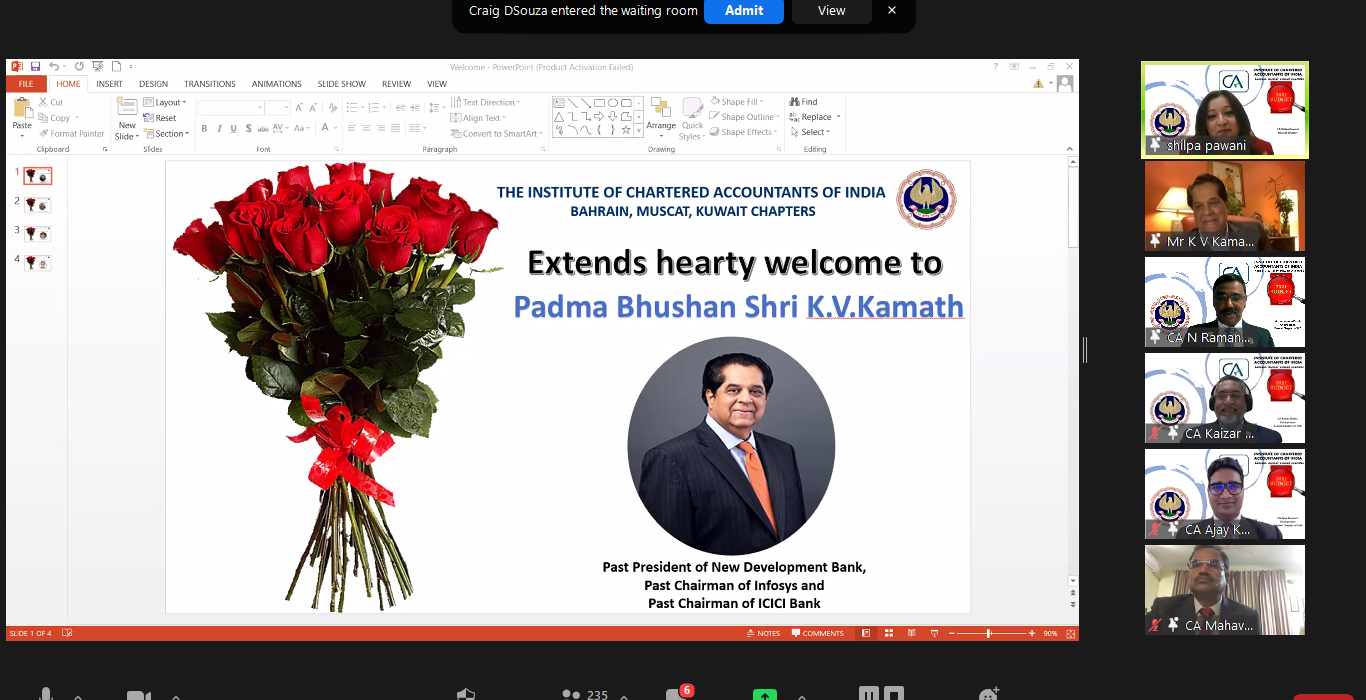The image size is (1366, 700).
Task: Start Slide Show from status bar icon
Action: [x=933, y=633]
